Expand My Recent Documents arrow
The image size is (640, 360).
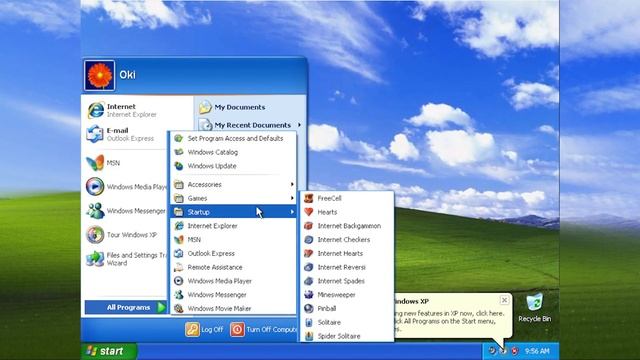coord(300,125)
